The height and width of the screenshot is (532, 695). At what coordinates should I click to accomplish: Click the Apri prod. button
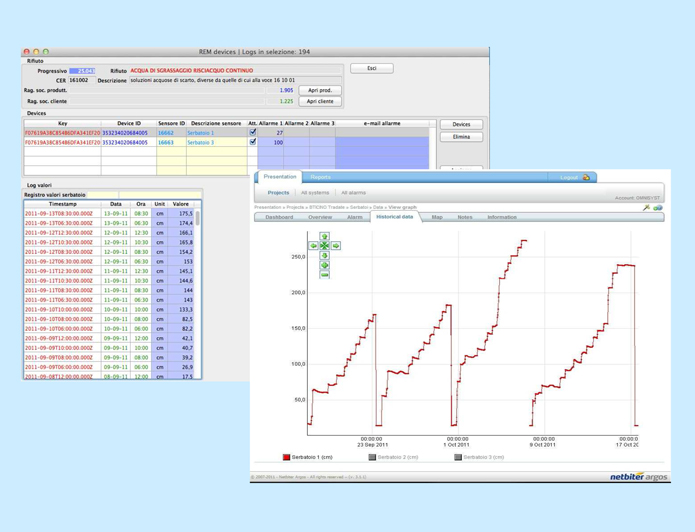tap(320, 90)
